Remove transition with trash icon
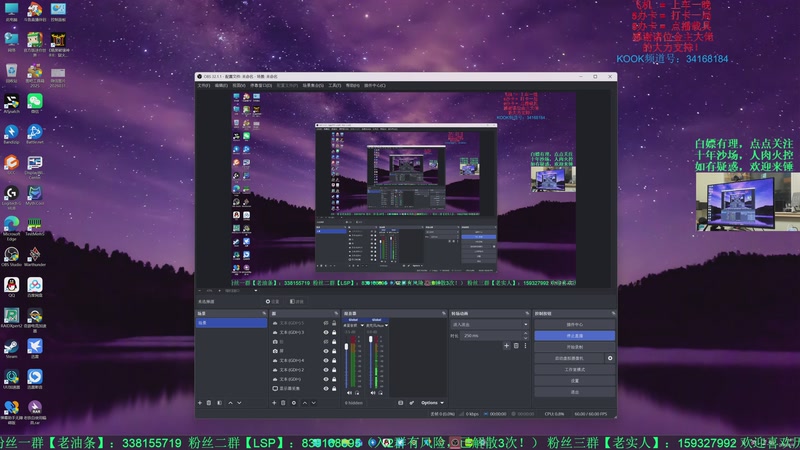 click(516, 346)
